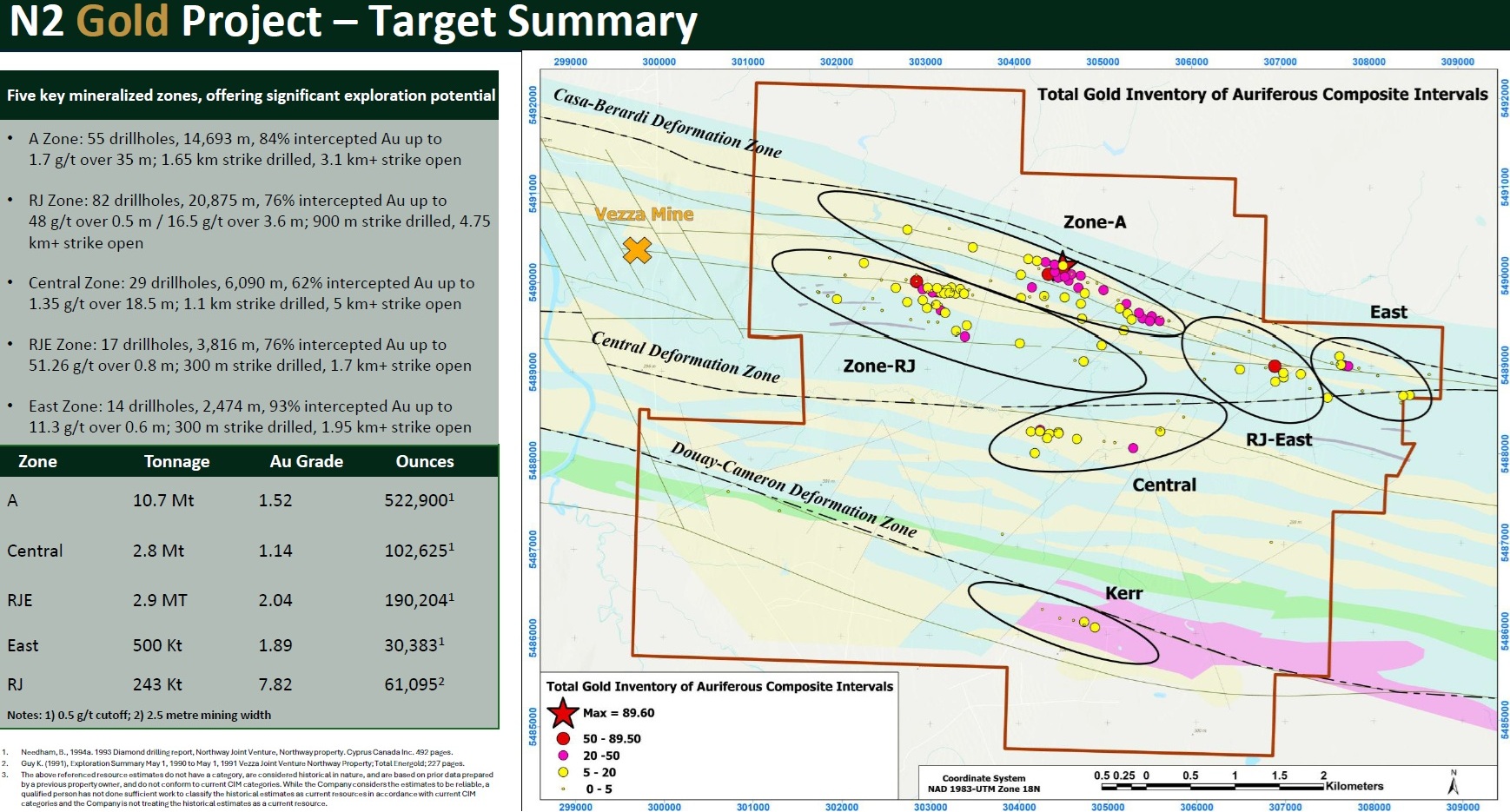Click the red star in the map legend
Screen dimensions: 1510x812
[x=563, y=714]
